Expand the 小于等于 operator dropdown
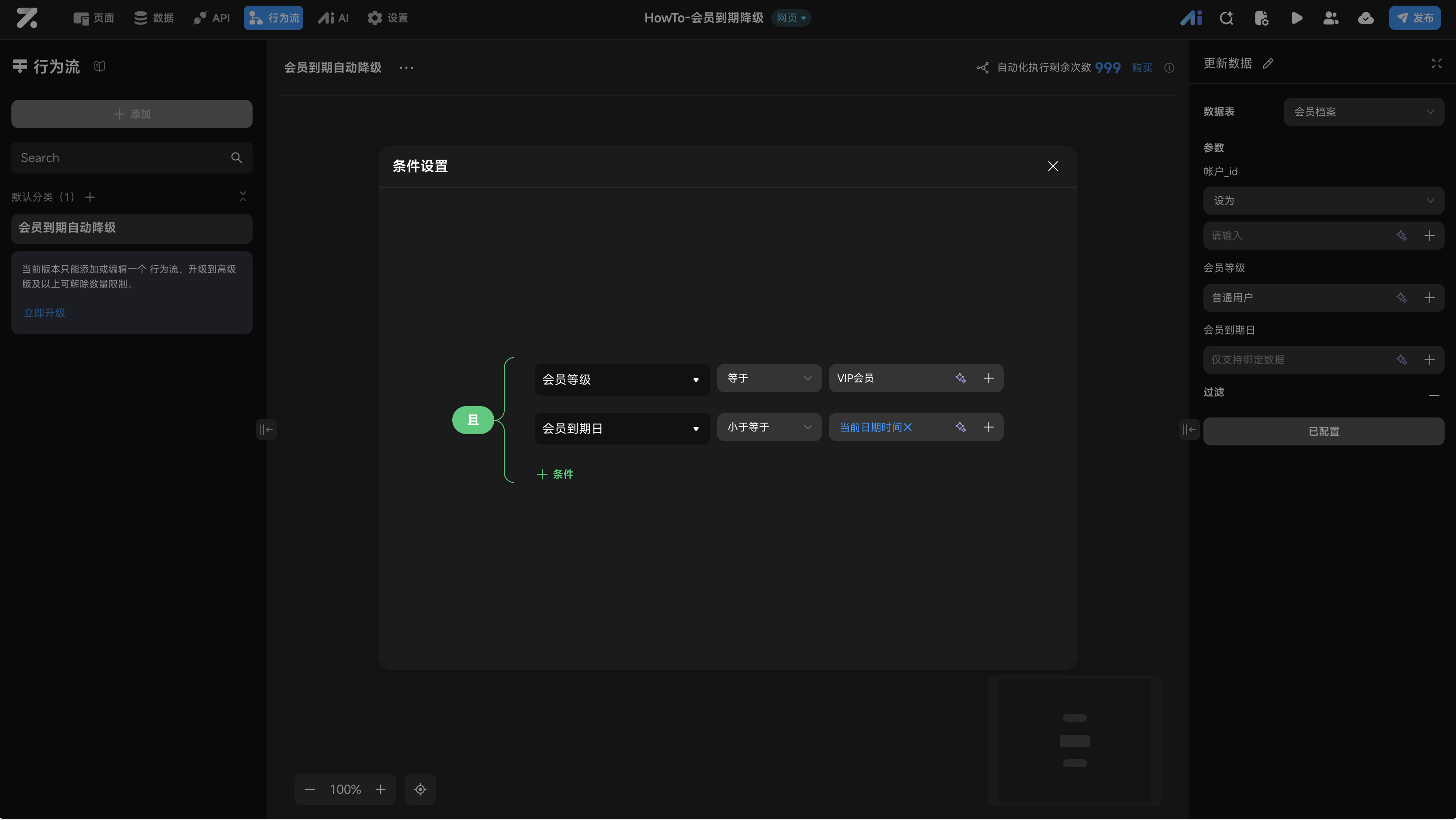 click(x=769, y=427)
